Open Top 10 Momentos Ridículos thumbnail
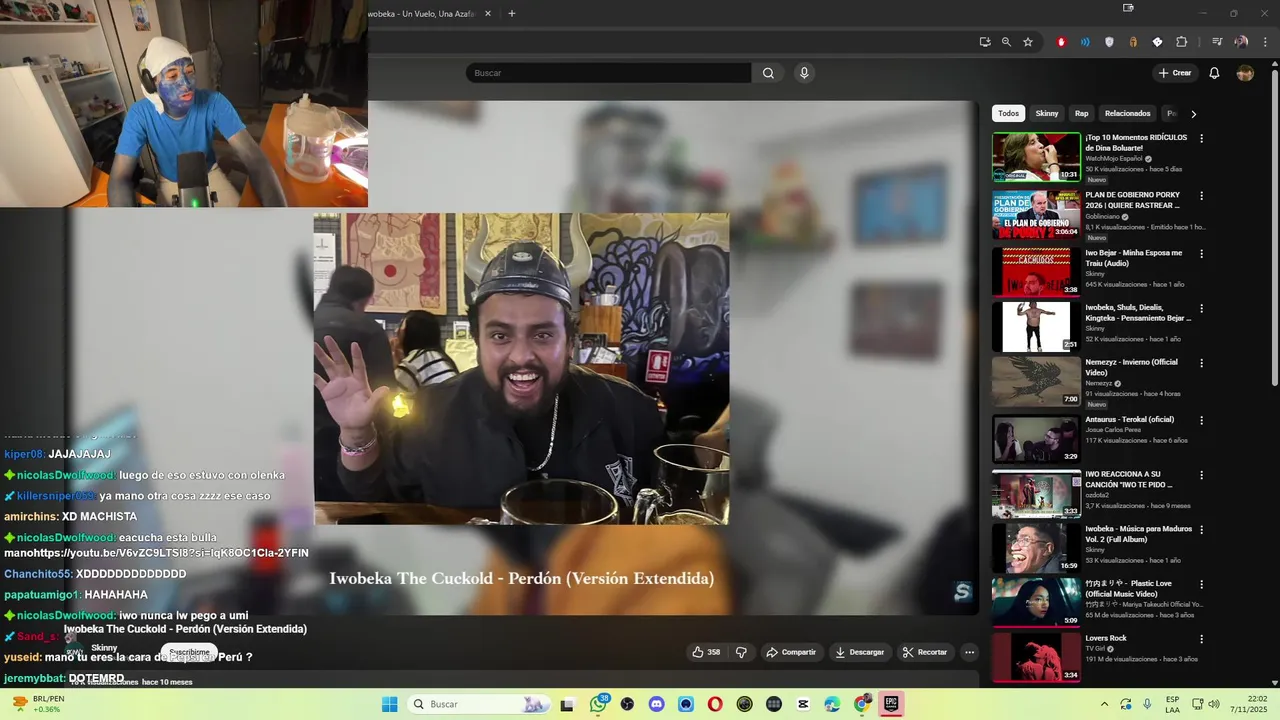 (x=1036, y=157)
